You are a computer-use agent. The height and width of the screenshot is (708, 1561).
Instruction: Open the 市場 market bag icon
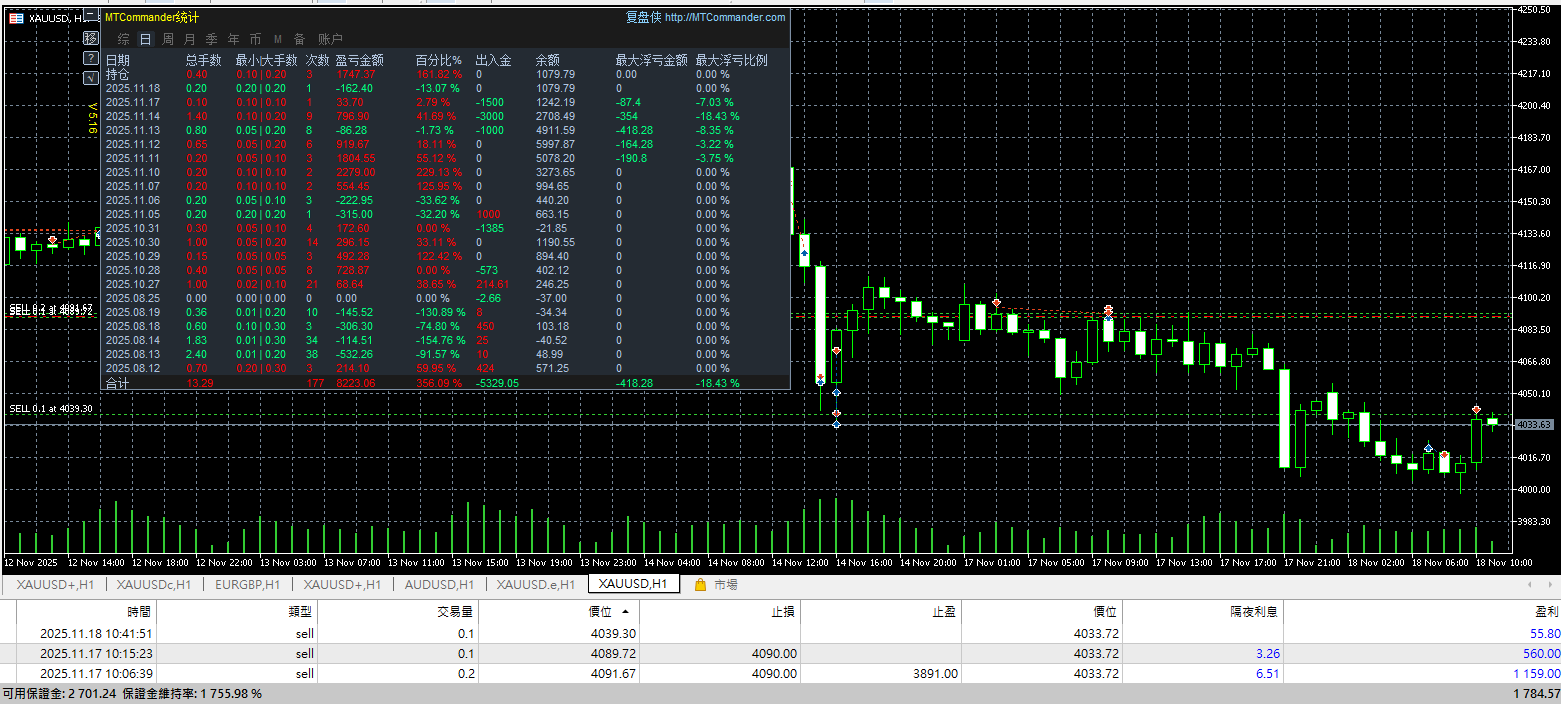point(700,585)
